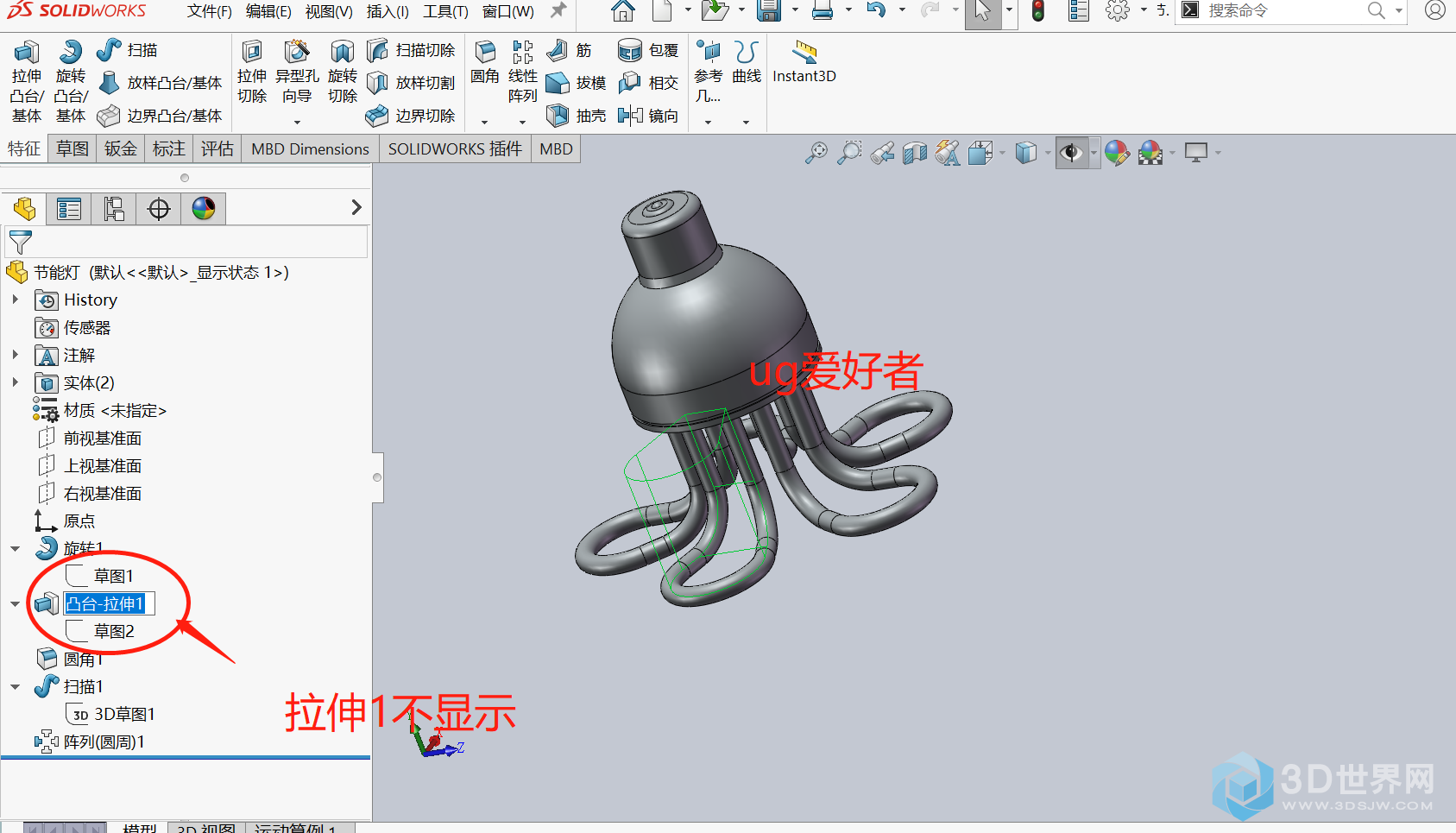This screenshot has height=833, width=1456.
Task: Click the zoom to fit view icon
Action: (816, 154)
